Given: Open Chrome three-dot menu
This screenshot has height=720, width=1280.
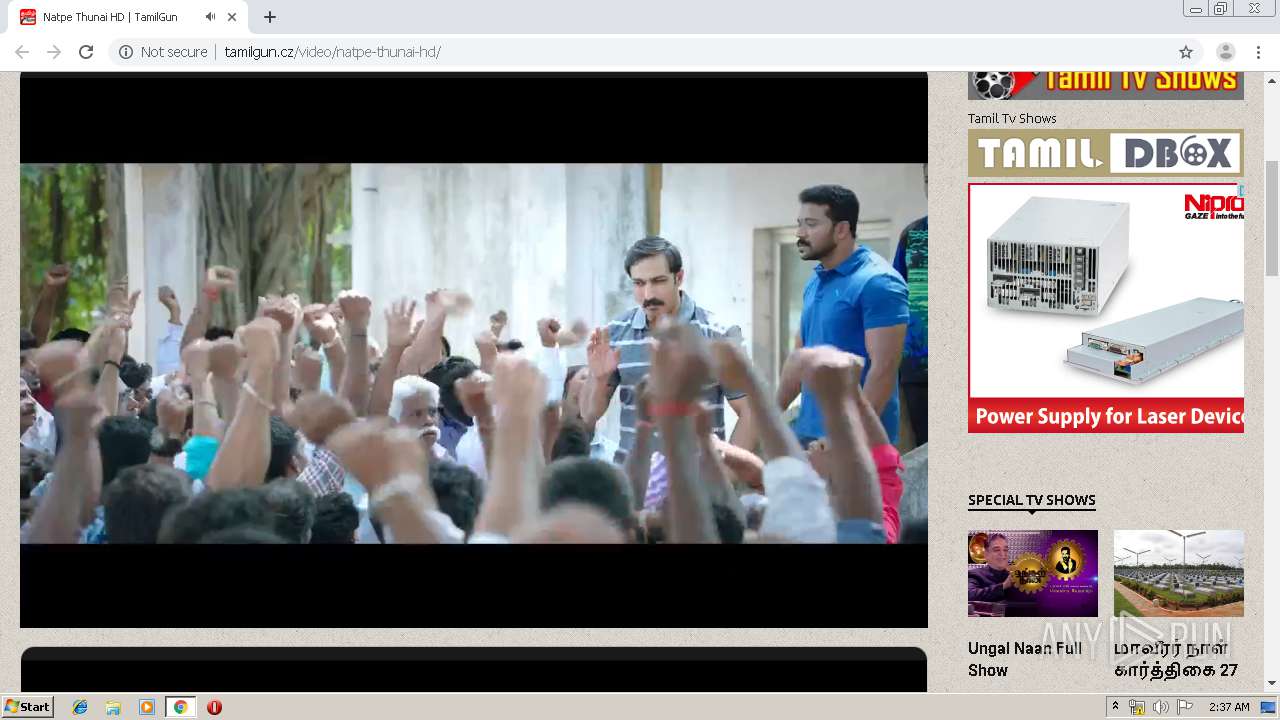Looking at the screenshot, I should pyautogui.click(x=1258, y=52).
